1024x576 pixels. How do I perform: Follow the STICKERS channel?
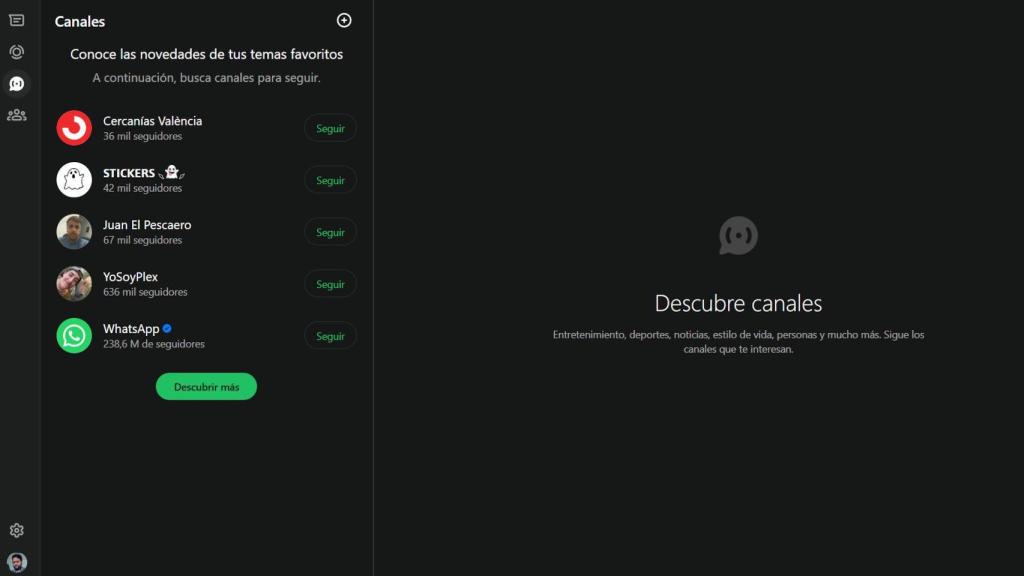(330, 180)
